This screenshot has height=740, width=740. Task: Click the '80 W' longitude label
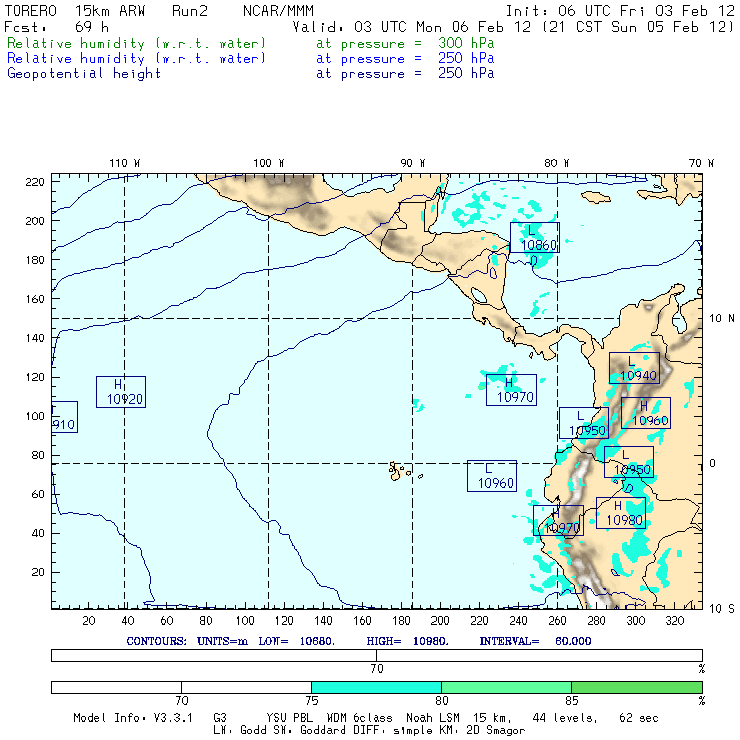(556, 163)
